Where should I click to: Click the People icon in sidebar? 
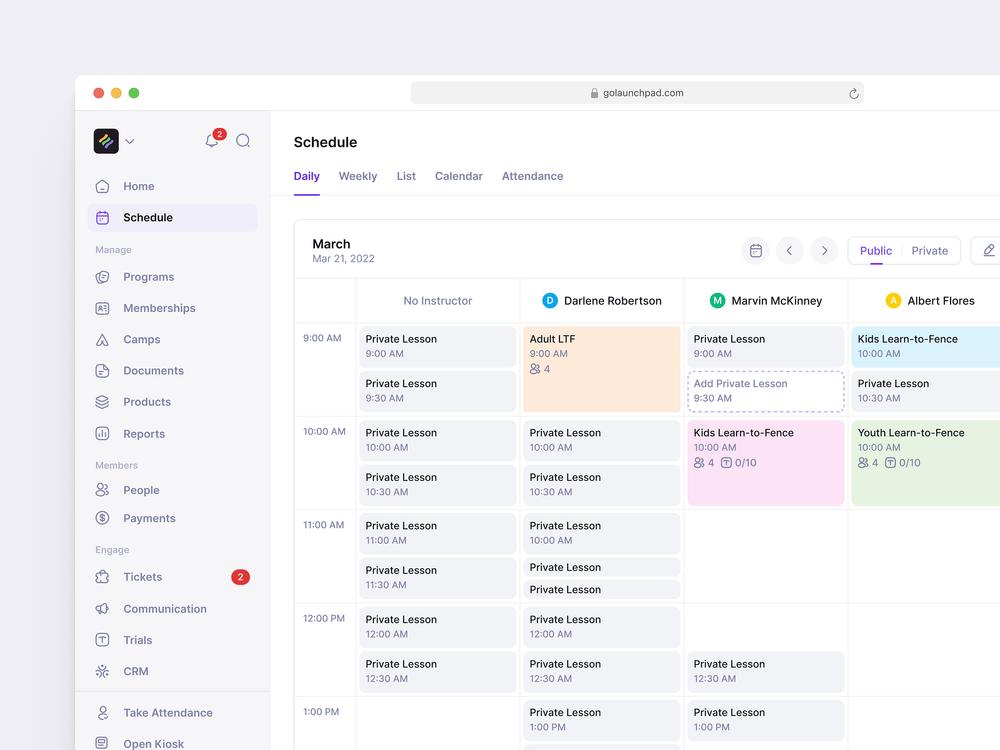pyautogui.click(x=102, y=490)
